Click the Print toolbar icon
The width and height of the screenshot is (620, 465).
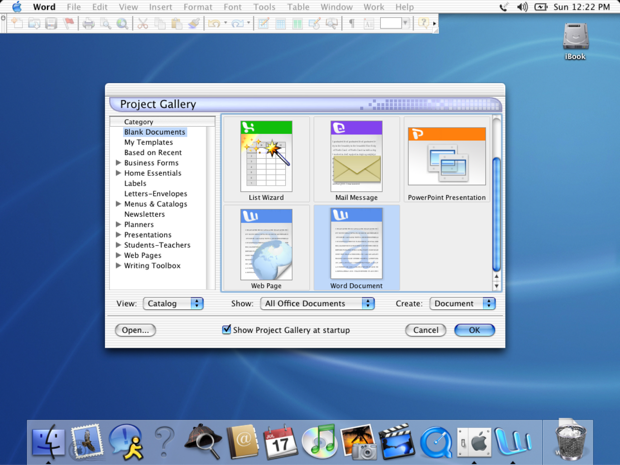88,24
